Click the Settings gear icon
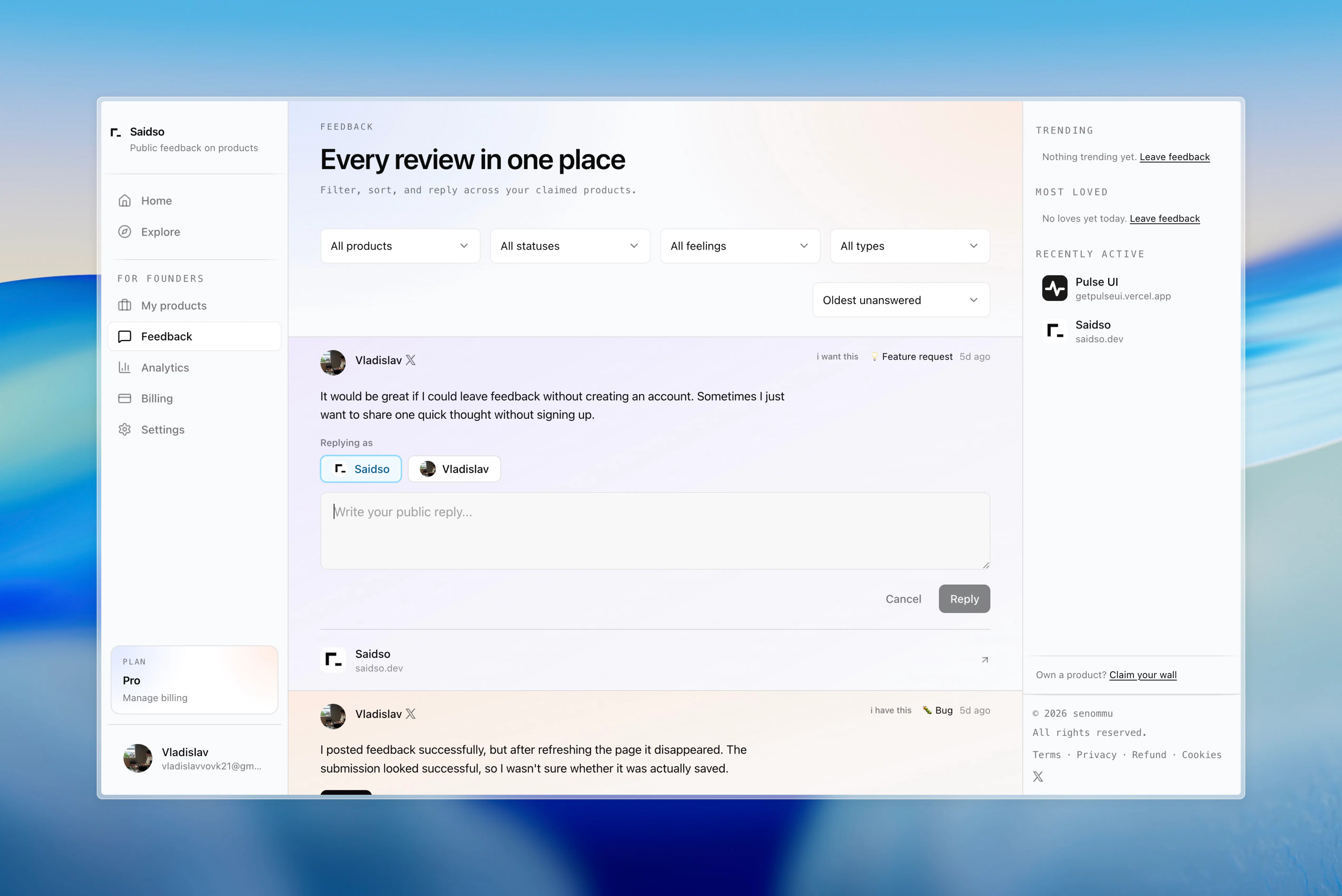Viewport: 1342px width, 896px height. click(x=124, y=429)
